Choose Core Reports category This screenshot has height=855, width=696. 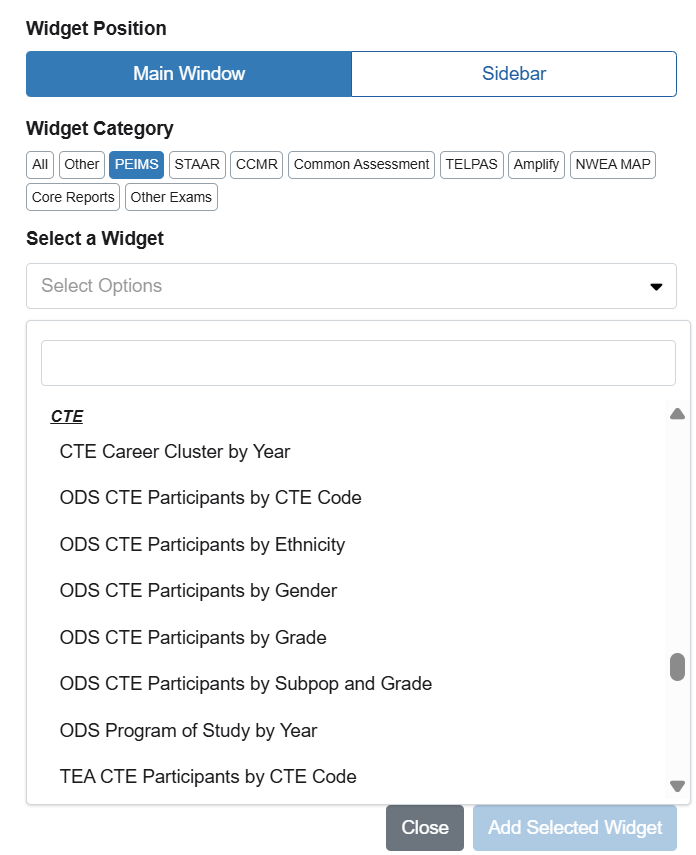click(x=73, y=197)
